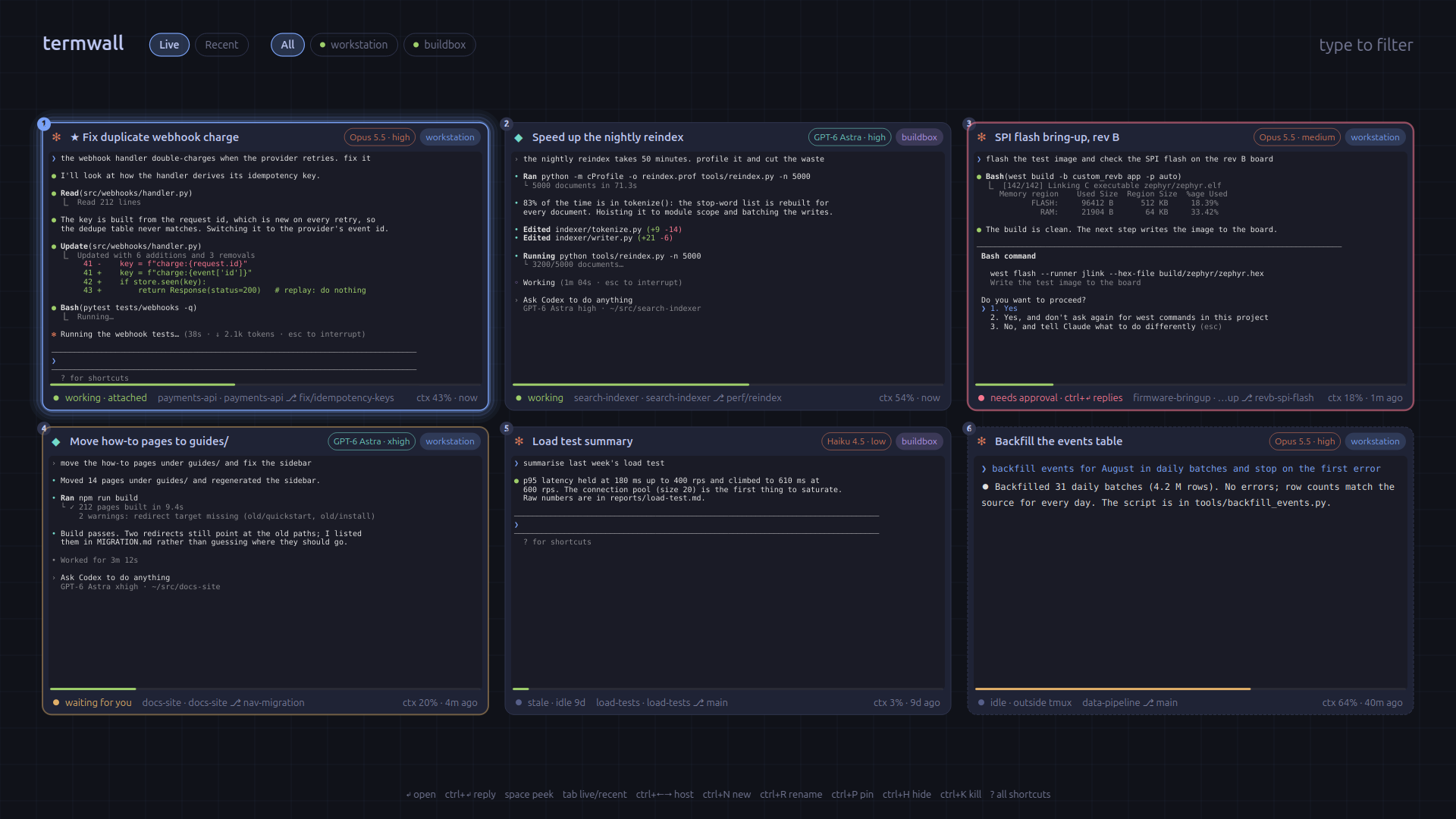Click the pinned star on Fix duplicate webhook charge
The image size is (1456, 819).
point(75,137)
